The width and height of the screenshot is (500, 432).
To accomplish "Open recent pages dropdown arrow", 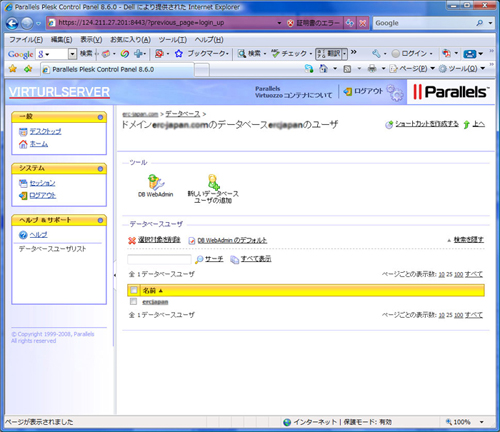I will pos(38,23).
